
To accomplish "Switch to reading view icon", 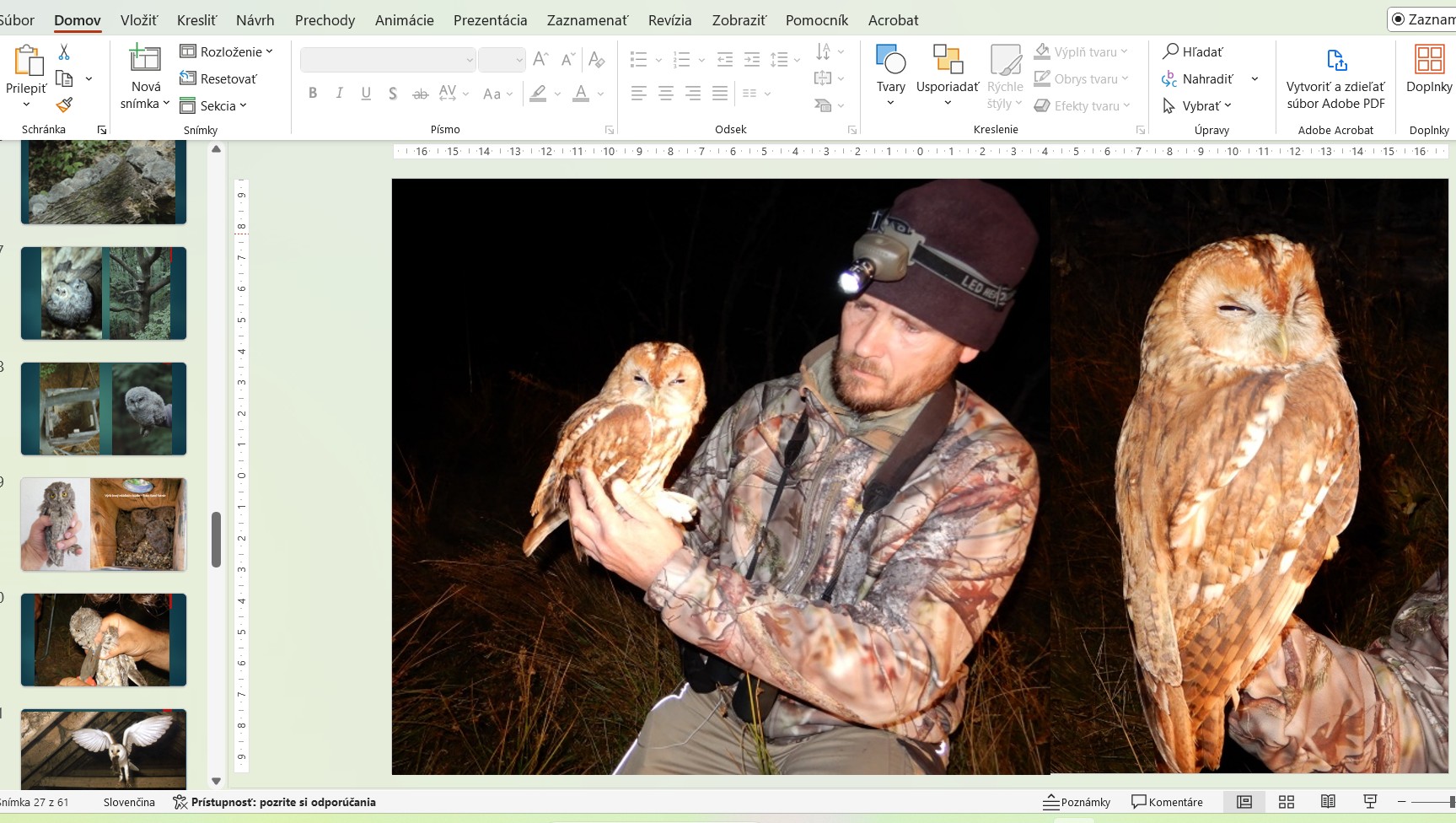I will 1328,802.
